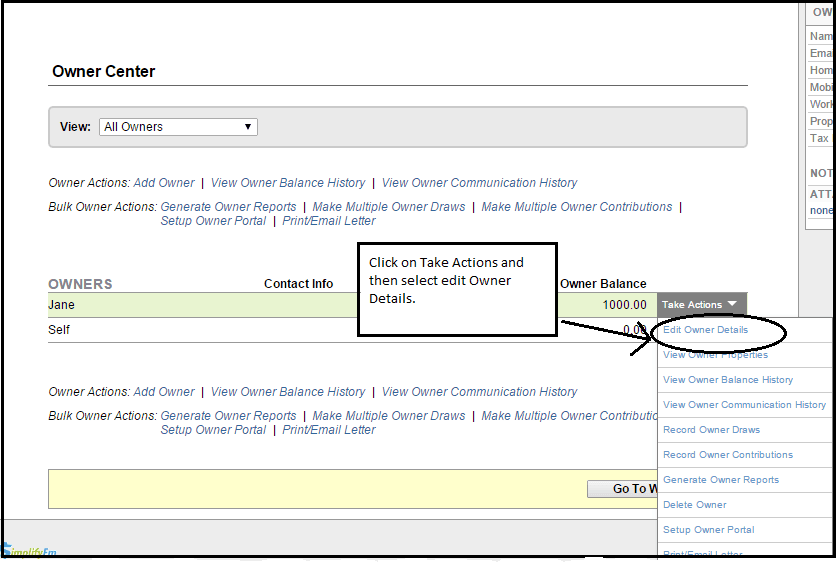Open View Owner Balance History menu item
Image resolution: width=836 pixels, height=575 pixels.
[x=727, y=380]
